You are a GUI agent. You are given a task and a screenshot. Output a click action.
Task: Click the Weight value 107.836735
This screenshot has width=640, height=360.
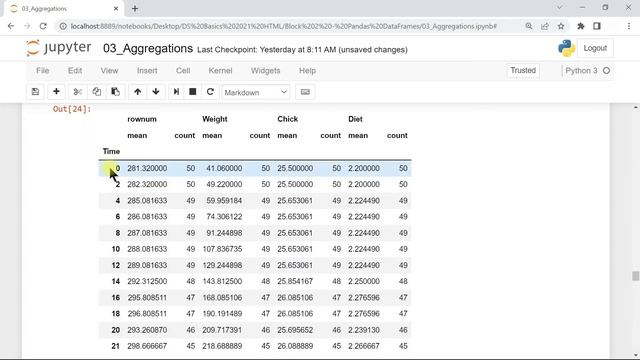(x=222, y=249)
